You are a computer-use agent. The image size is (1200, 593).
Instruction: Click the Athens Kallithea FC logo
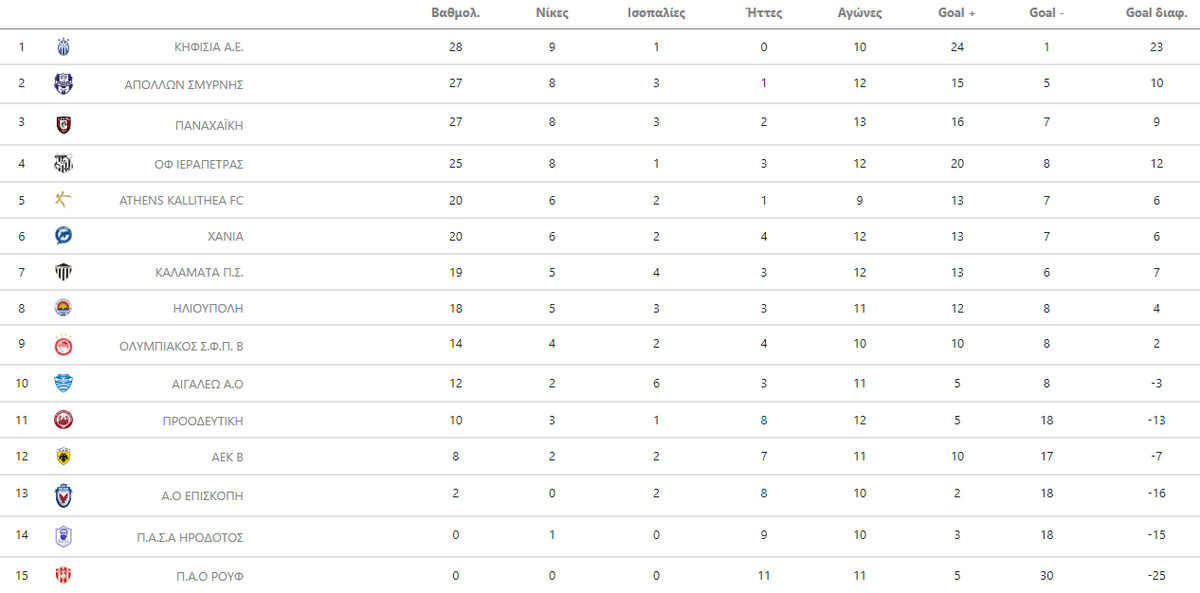[x=63, y=200]
